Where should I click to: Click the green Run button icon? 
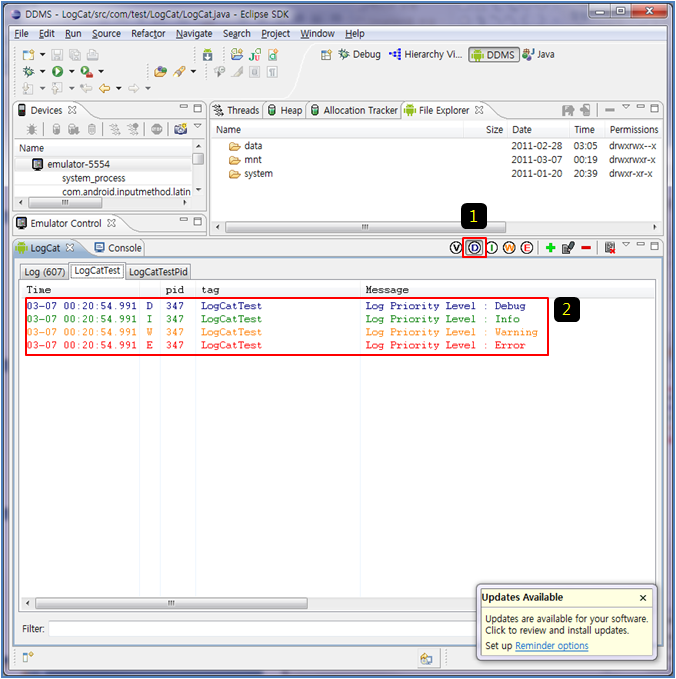pos(57,71)
